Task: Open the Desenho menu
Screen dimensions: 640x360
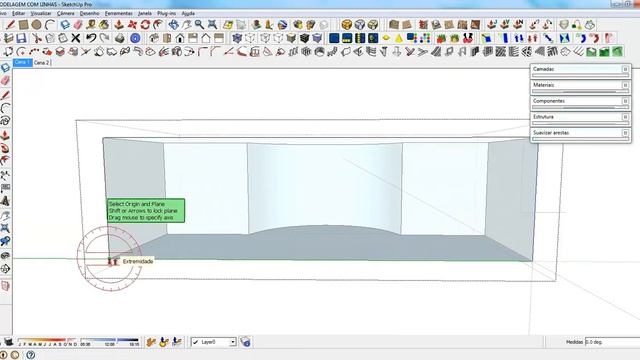Action: click(89, 13)
